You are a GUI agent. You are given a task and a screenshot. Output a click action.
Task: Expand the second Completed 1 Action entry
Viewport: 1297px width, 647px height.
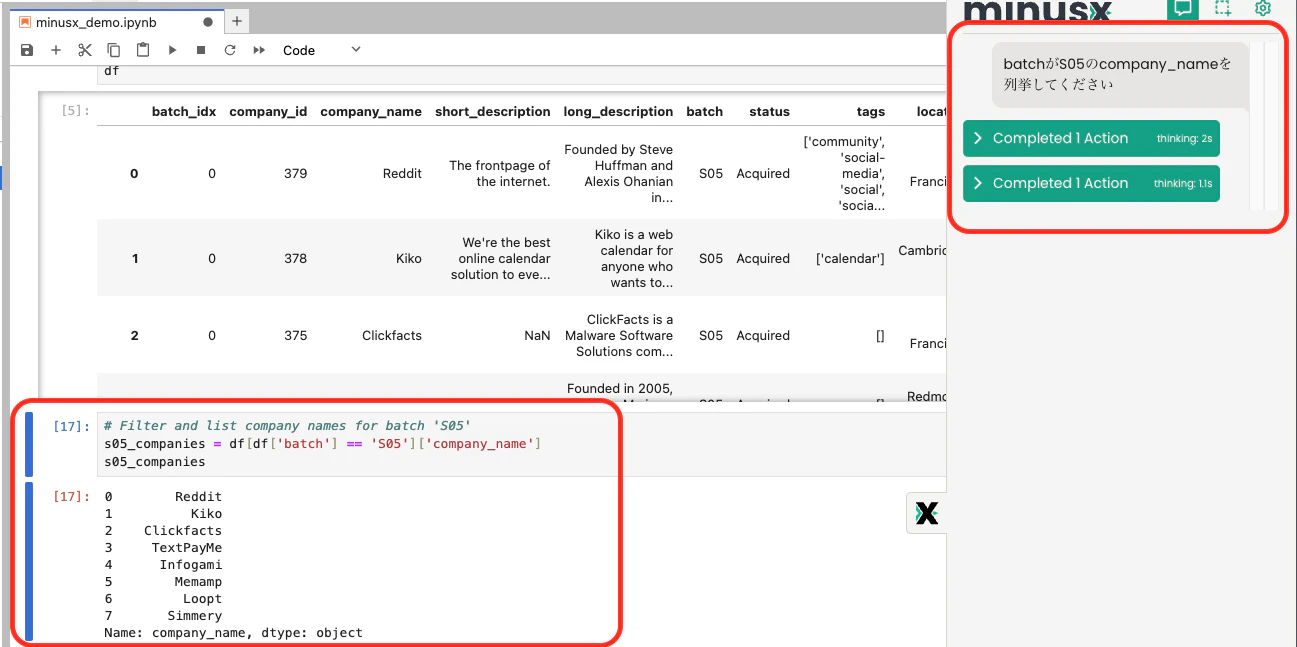pyautogui.click(x=1091, y=184)
